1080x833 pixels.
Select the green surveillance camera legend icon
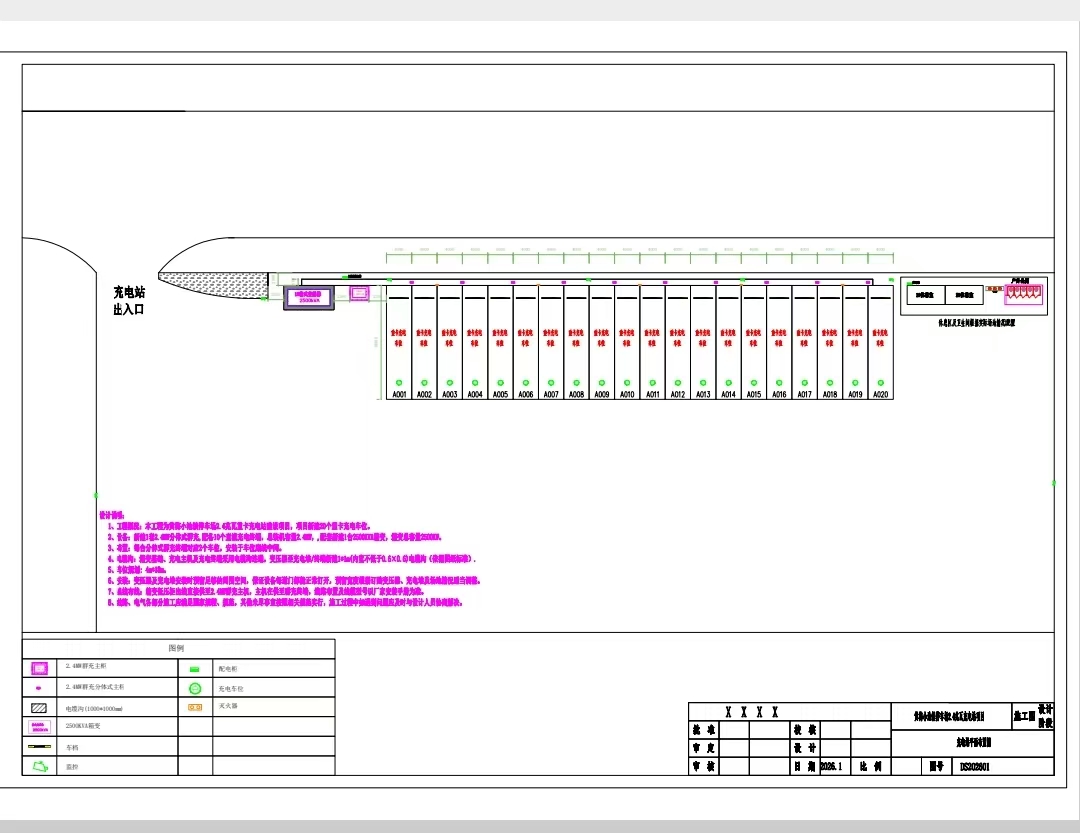(40, 766)
